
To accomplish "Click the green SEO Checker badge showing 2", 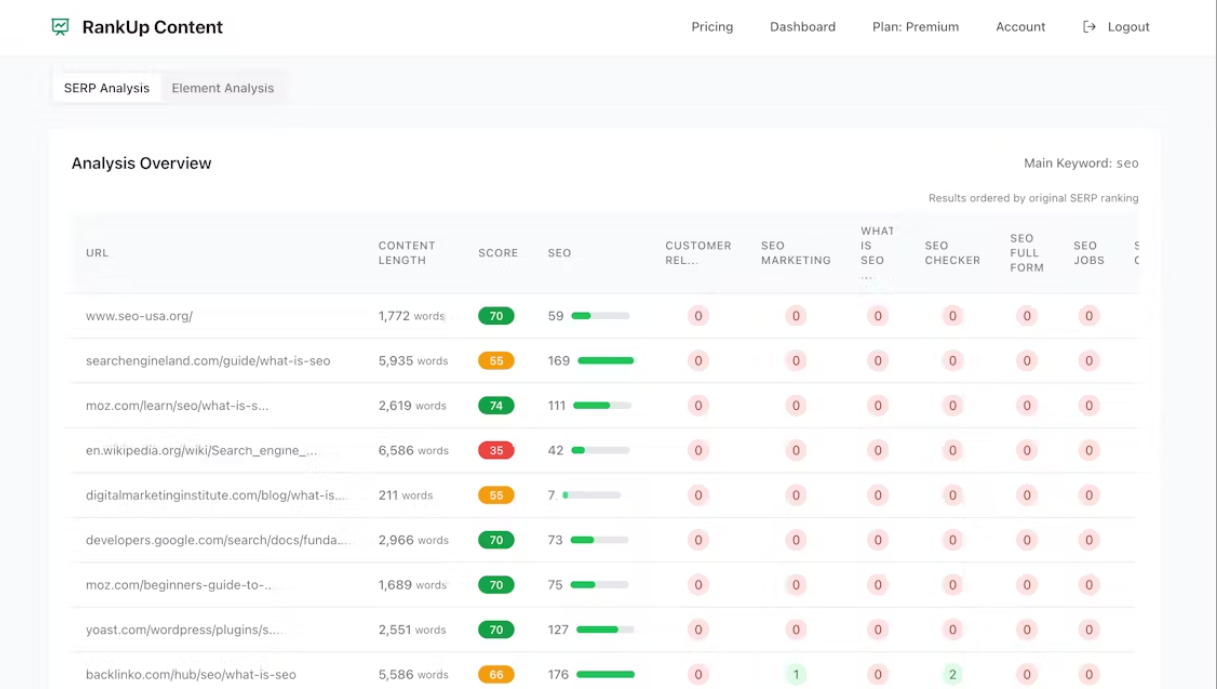I will [952, 675].
